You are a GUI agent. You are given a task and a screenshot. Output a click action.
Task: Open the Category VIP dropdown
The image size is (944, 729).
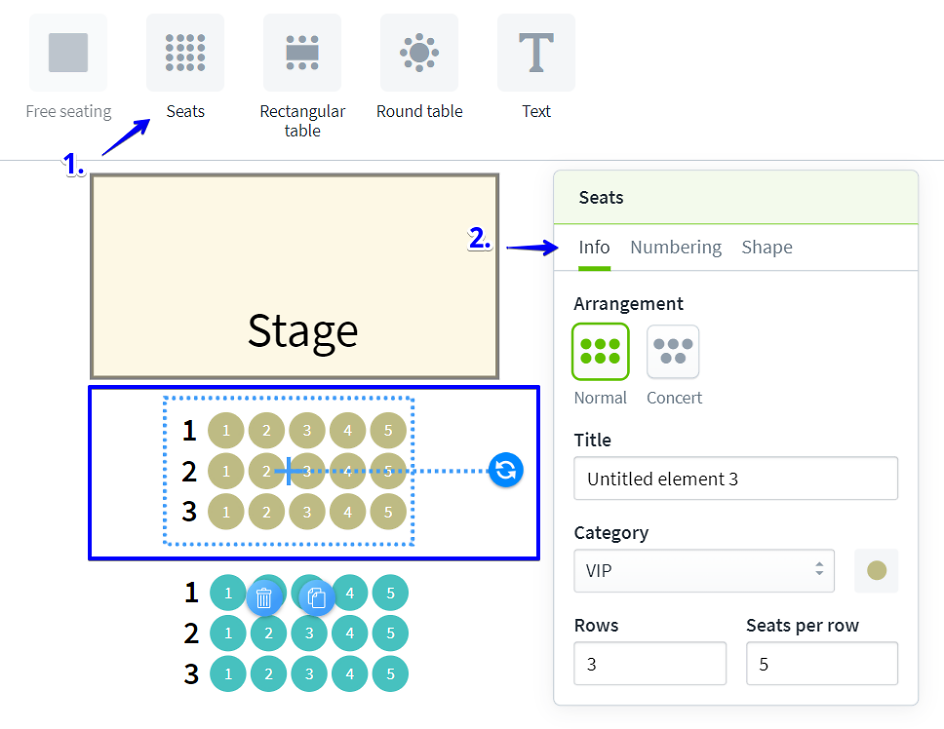pyautogui.click(x=704, y=570)
